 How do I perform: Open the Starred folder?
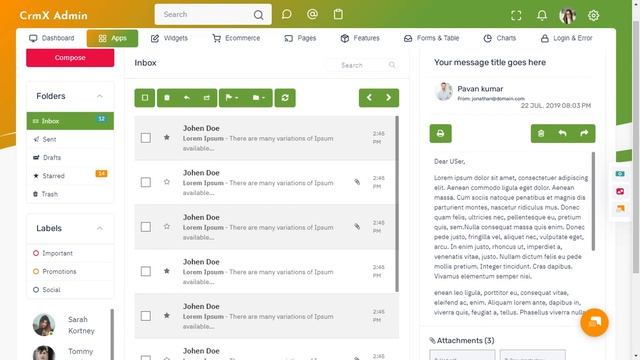click(x=70, y=176)
